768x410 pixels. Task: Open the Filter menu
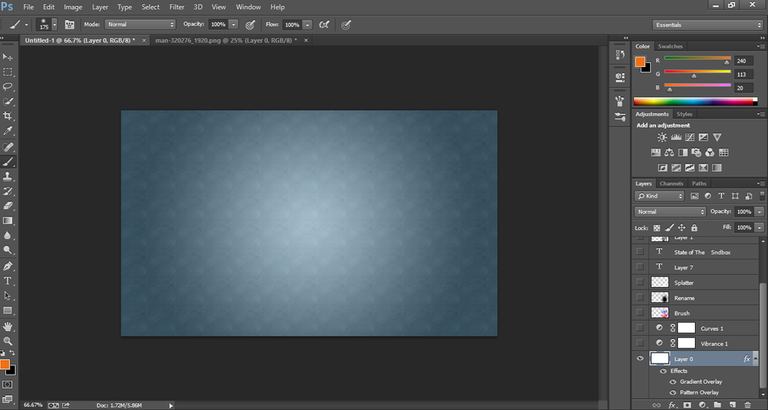(176, 7)
